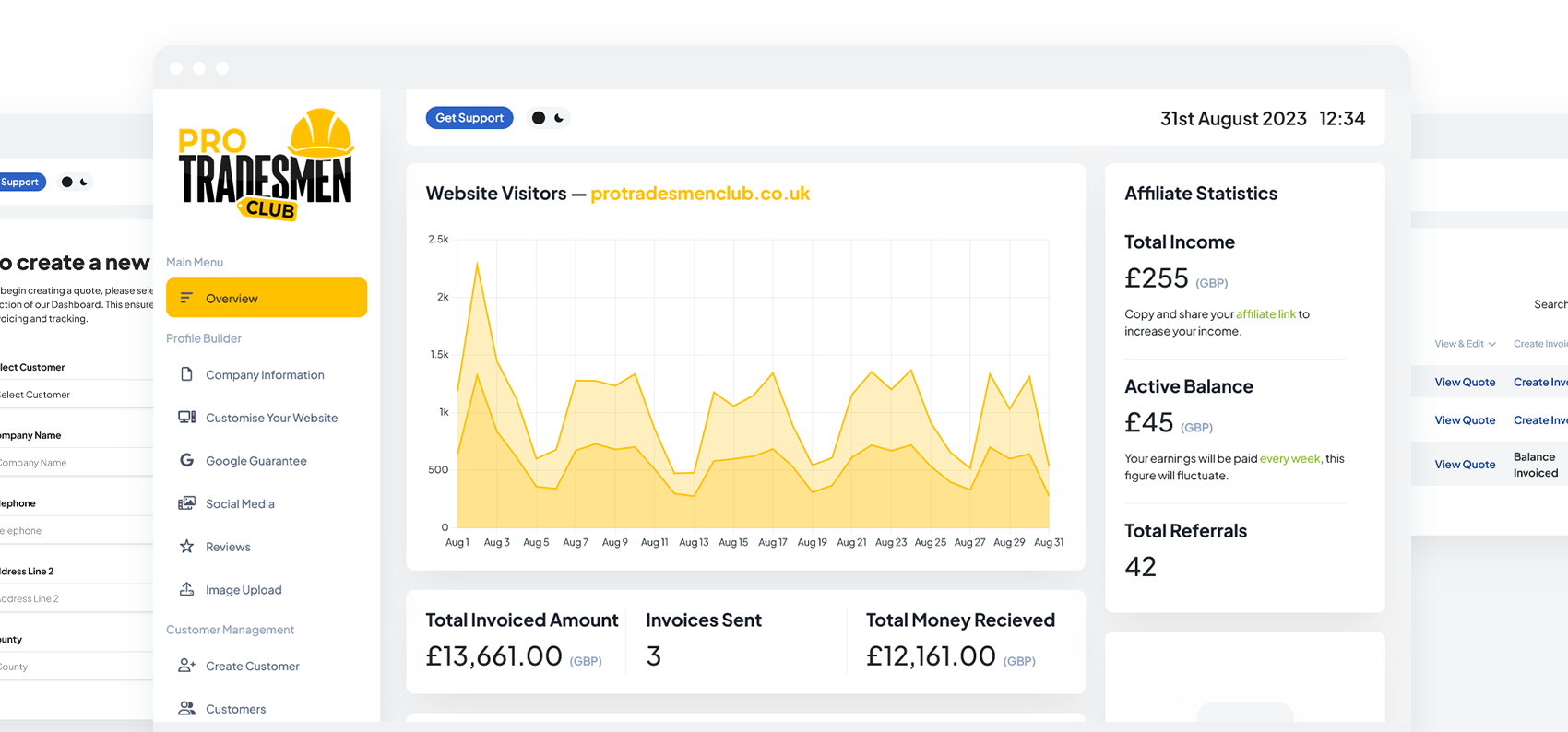Image resolution: width=1568 pixels, height=732 pixels.
Task: Open Google Guarantee section
Action: point(255,461)
